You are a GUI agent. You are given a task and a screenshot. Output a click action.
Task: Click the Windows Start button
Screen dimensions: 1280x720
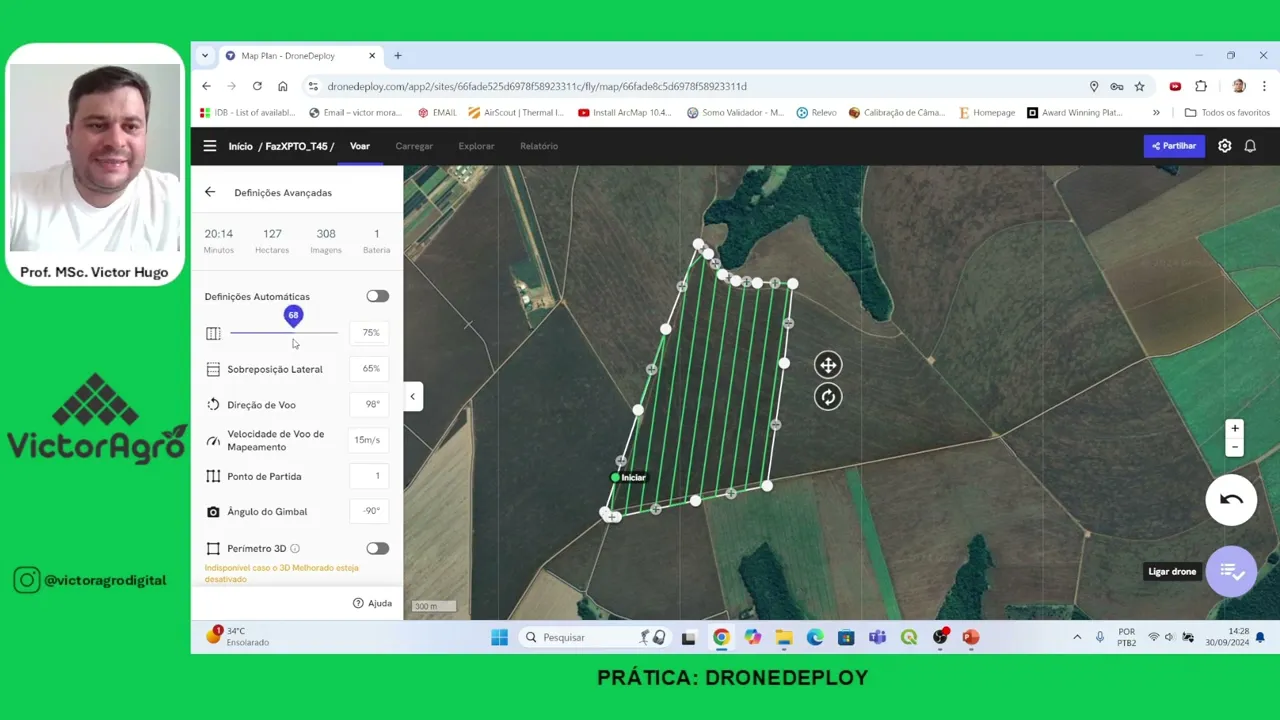499,637
